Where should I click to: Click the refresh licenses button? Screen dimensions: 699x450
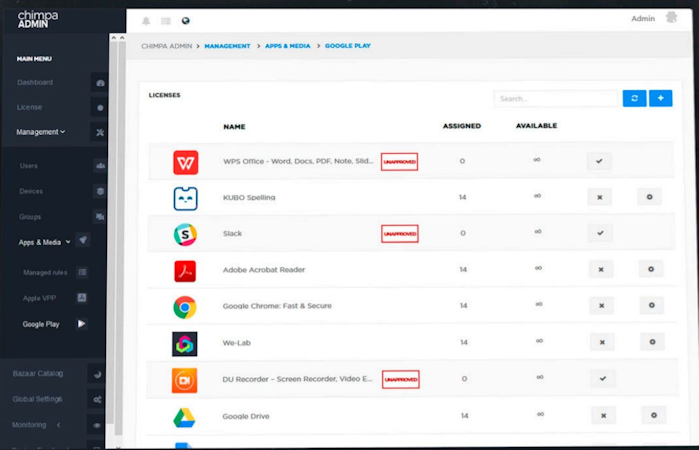(x=634, y=98)
